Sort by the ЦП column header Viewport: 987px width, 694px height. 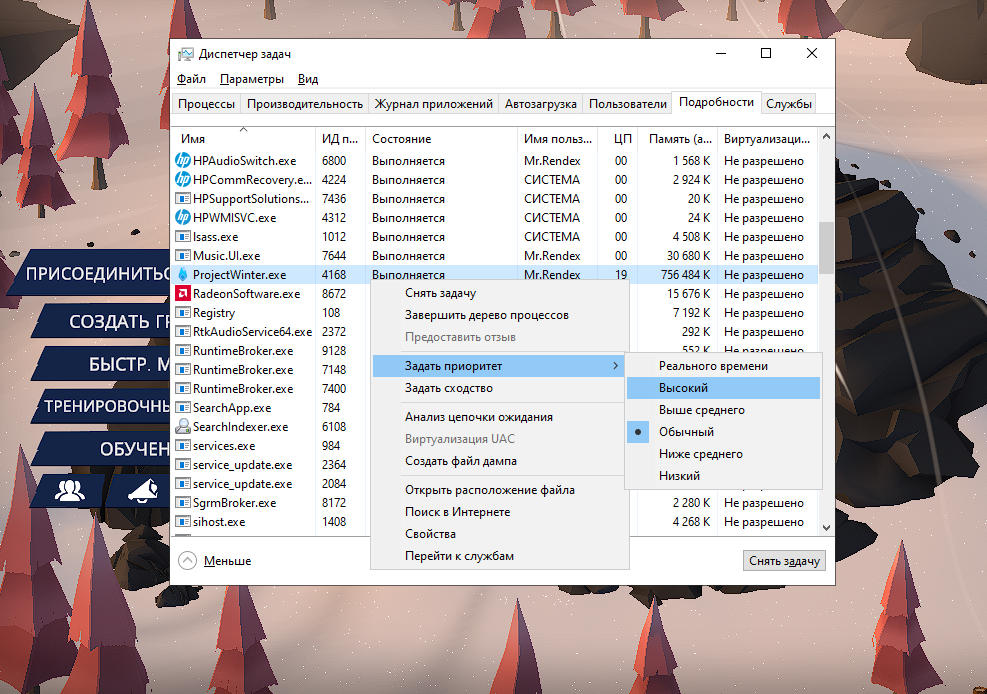[620, 138]
